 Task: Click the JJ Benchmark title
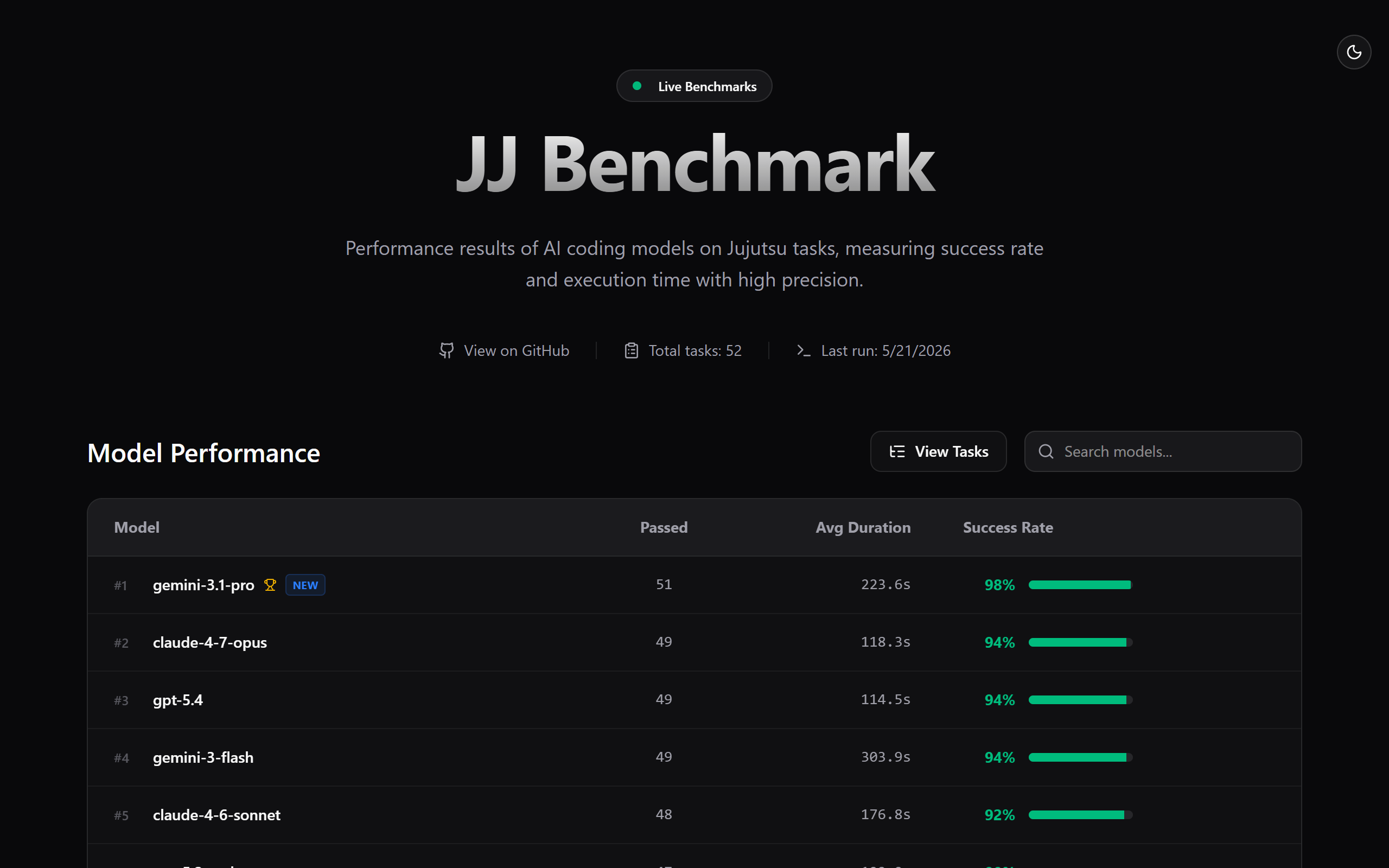(x=695, y=164)
